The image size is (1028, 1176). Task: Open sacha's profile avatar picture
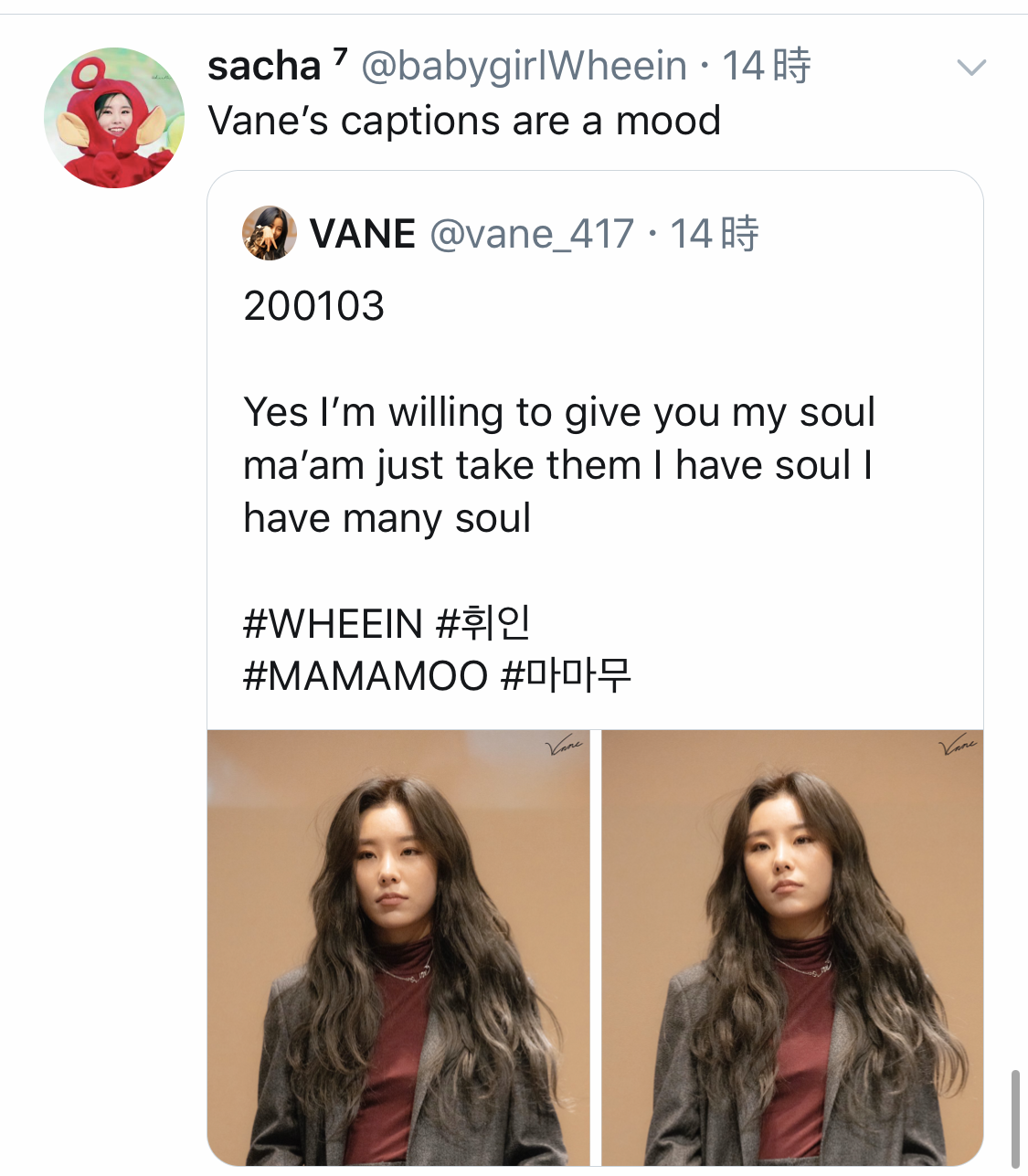click(x=114, y=118)
